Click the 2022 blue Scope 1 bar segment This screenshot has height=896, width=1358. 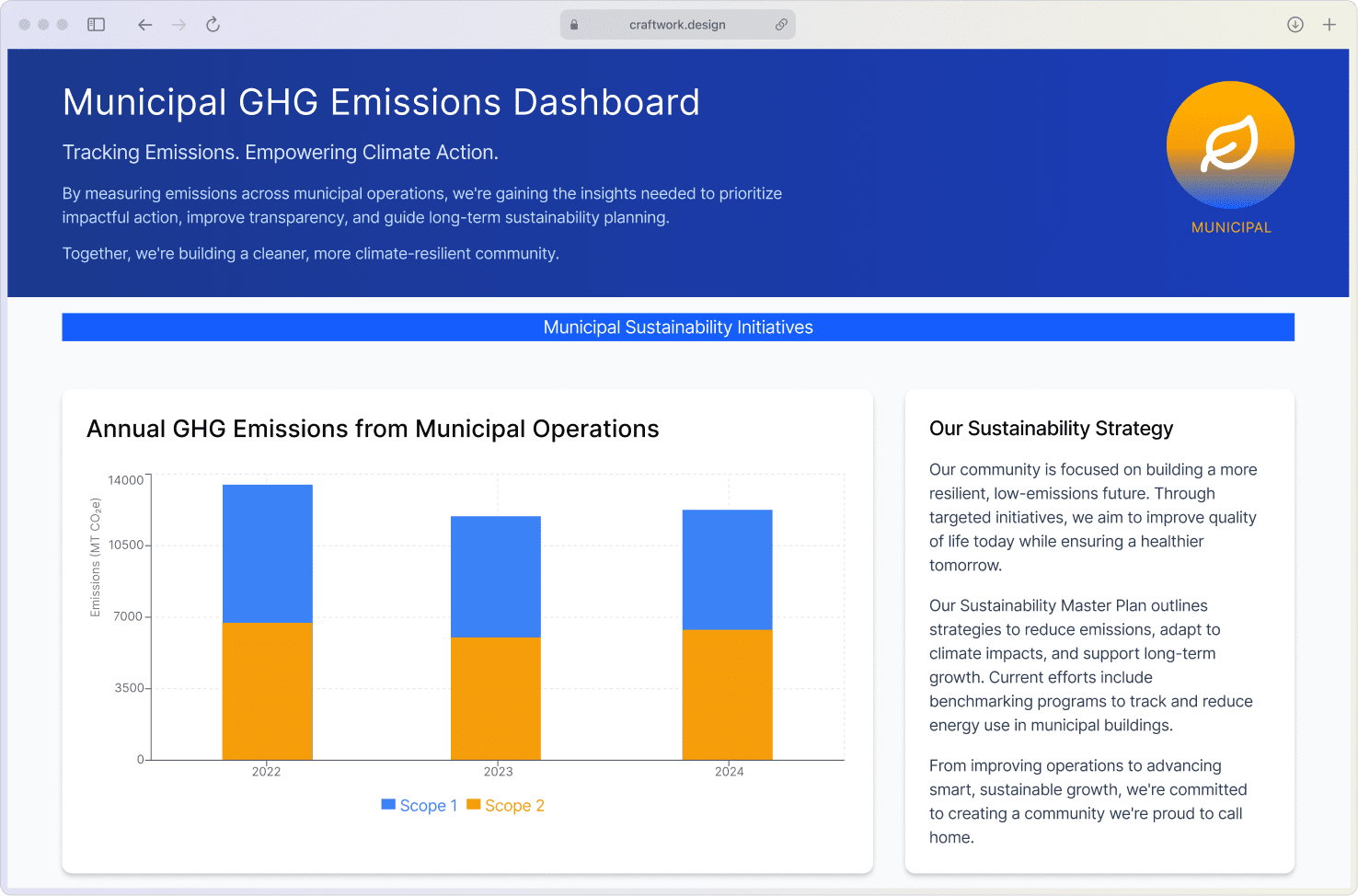click(x=268, y=554)
